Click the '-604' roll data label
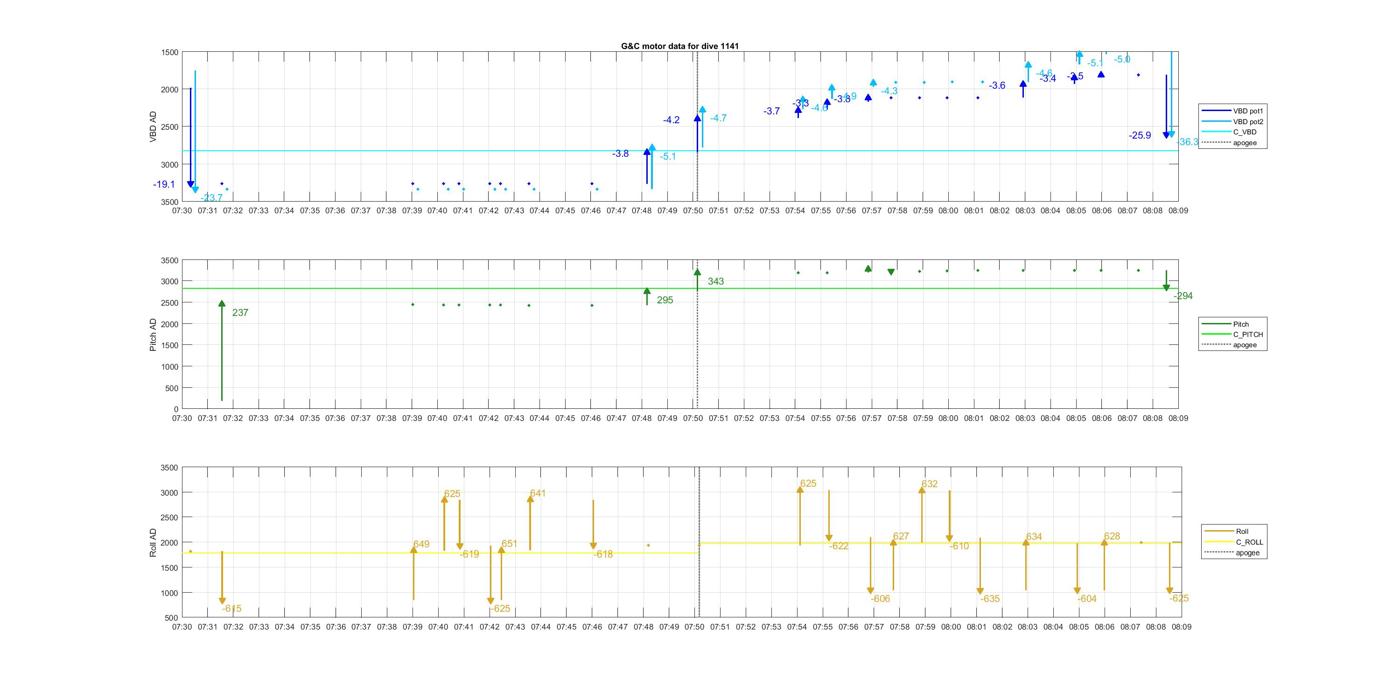Image resolution: width=1400 pixels, height=693 pixels. [1087, 599]
